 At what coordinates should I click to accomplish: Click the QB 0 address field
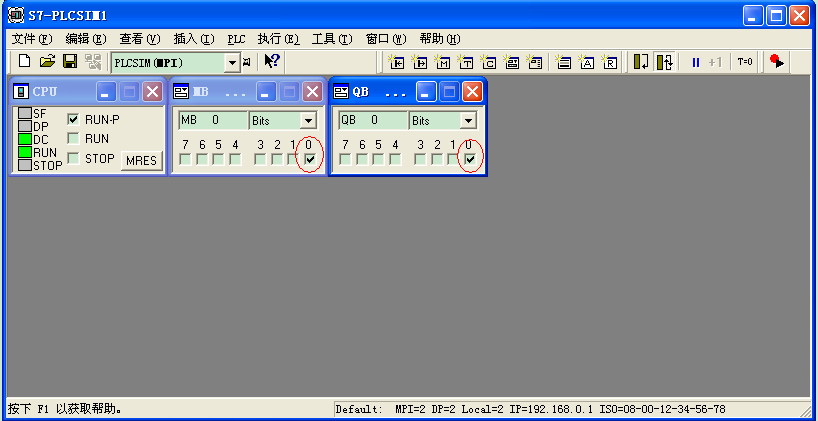tap(373, 121)
